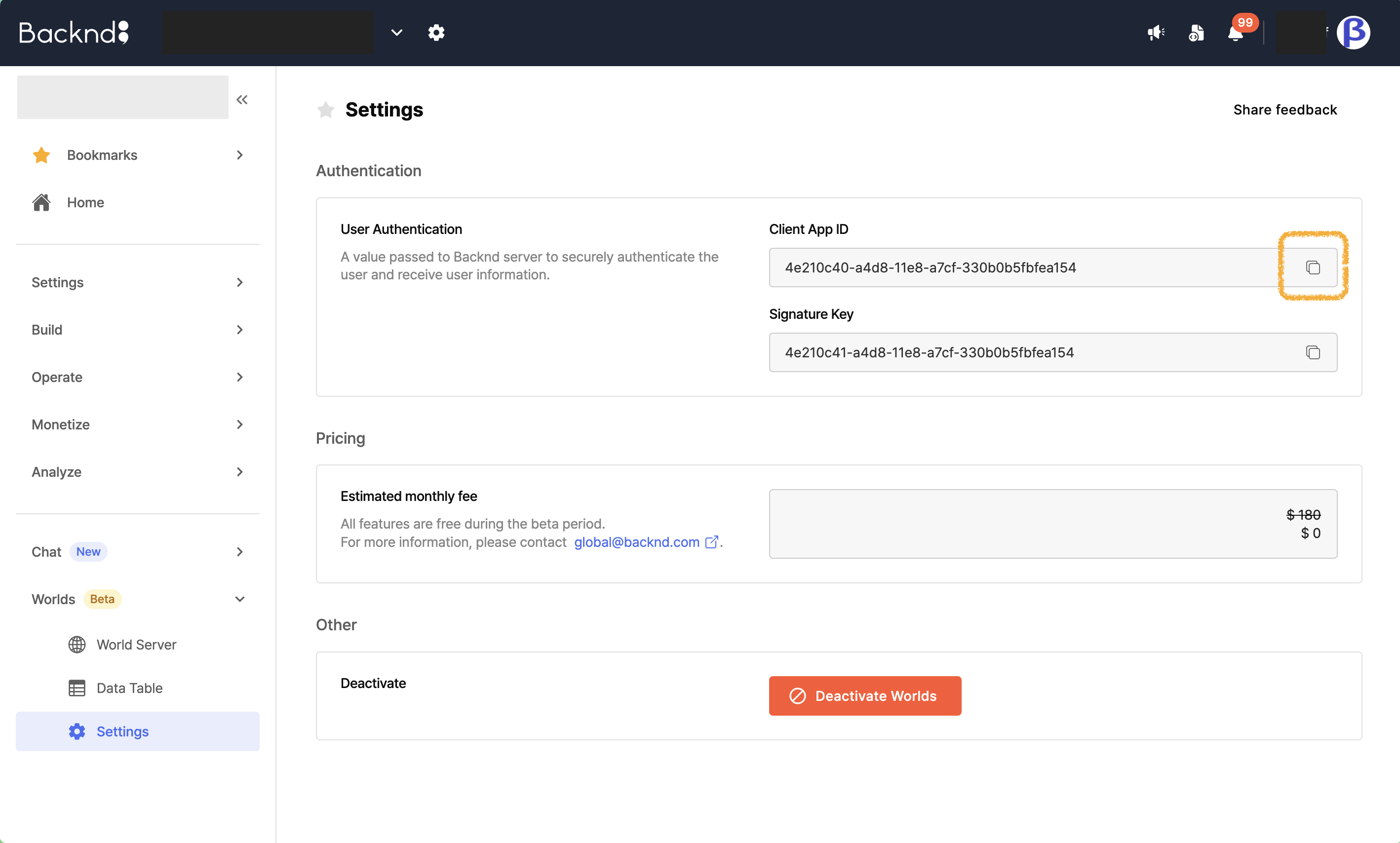This screenshot has width=1400, height=843.
Task: Click the copy icon for Client App ID
Action: (1313, 267)
